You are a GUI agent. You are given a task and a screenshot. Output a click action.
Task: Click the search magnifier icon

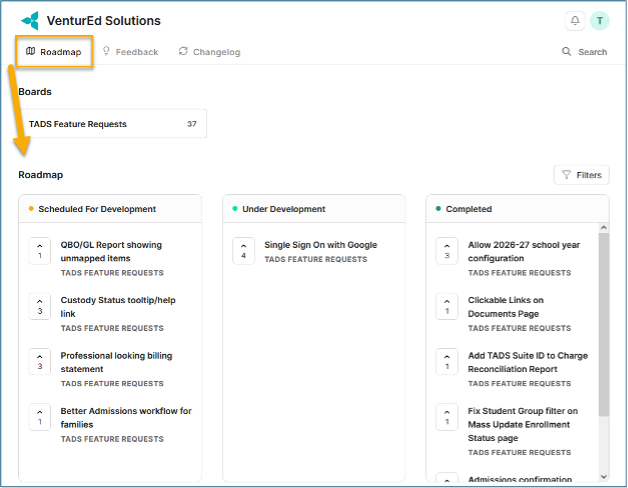point(566,51)
